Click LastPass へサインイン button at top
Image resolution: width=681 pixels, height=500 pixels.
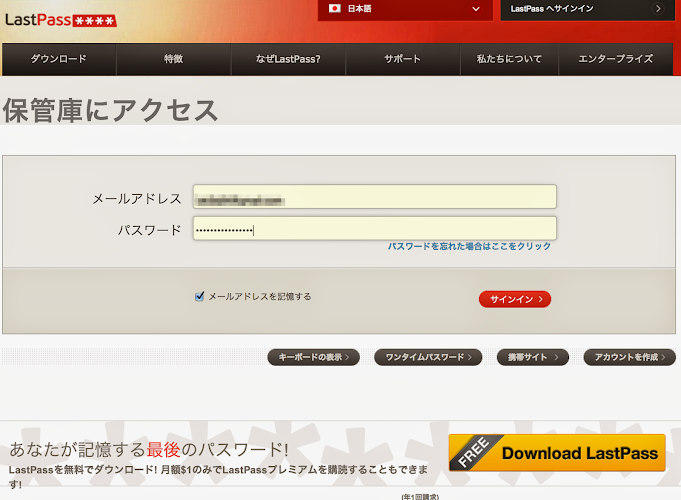tap(588, 10)
